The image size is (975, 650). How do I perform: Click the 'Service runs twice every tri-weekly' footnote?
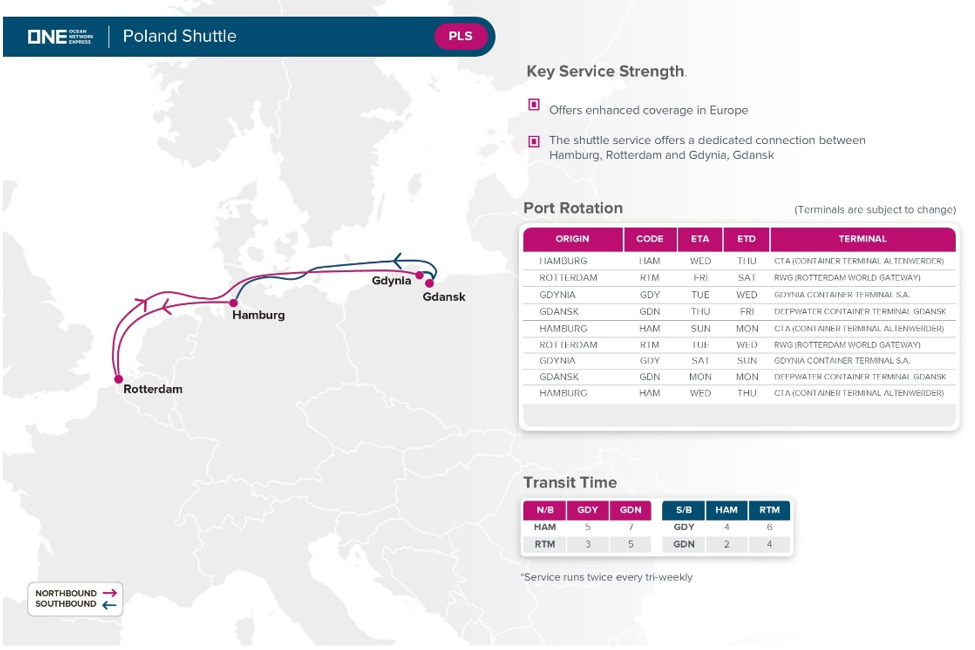tap(607, 577)
